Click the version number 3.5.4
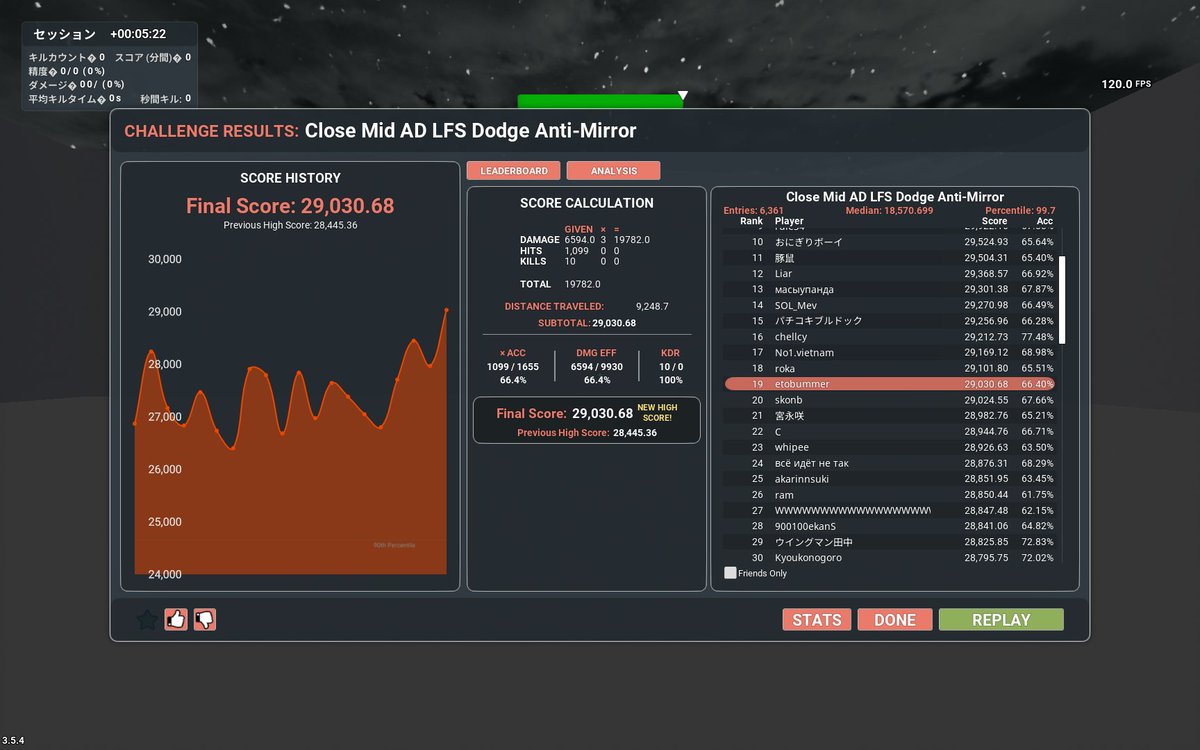 click(13, 741)
